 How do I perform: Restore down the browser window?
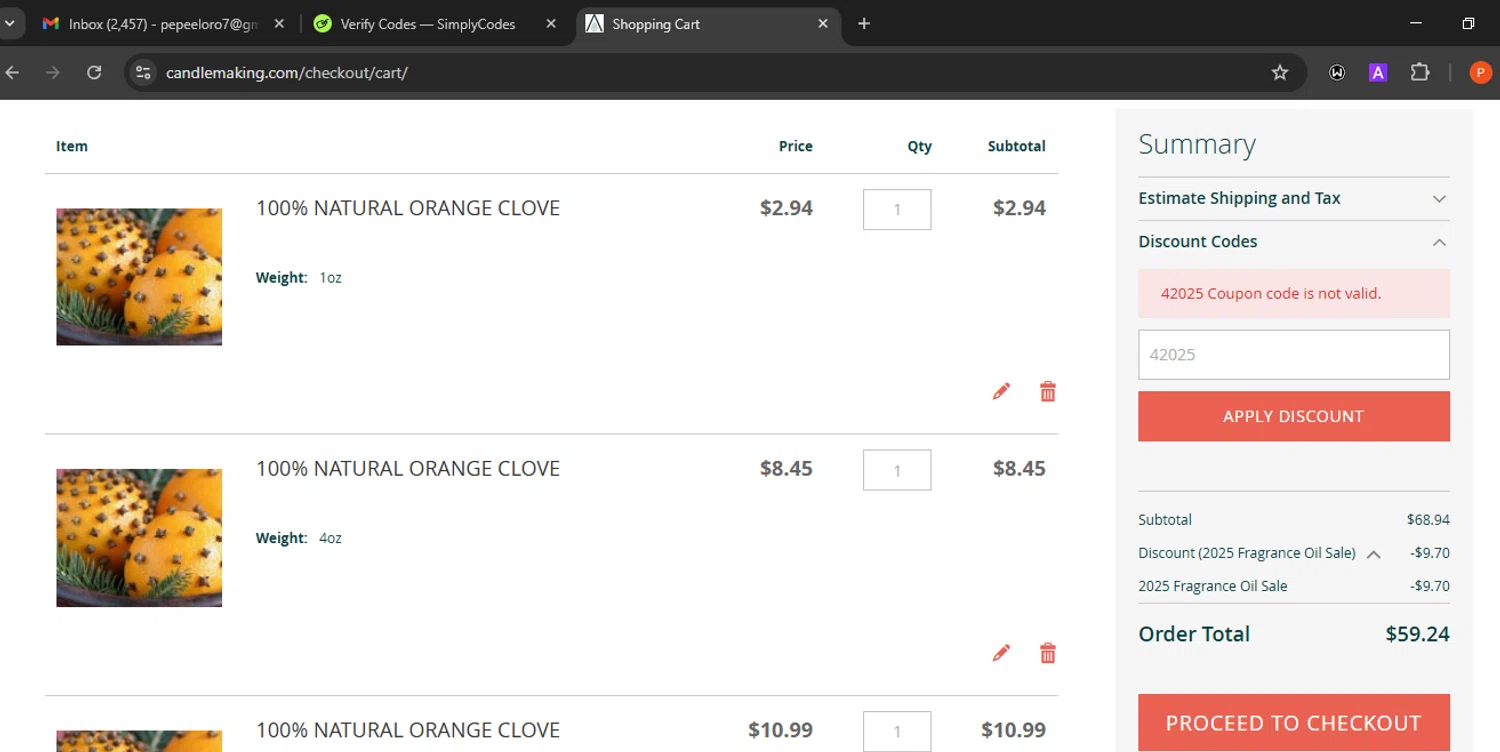(x=1468, y=24)
